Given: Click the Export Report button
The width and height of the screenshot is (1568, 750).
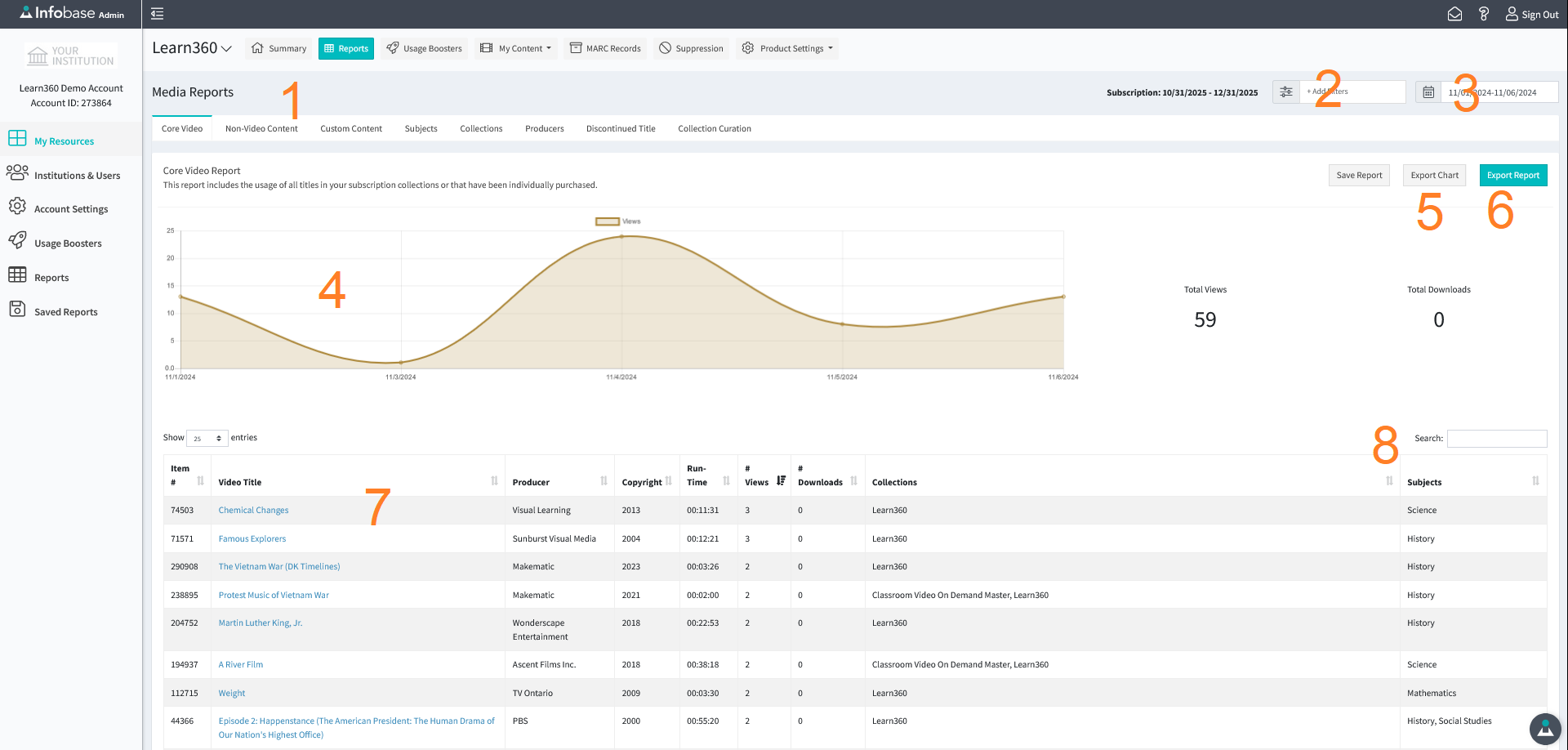Looking at the screenshot, I should pyautogui.click(x=1513, y=175).
